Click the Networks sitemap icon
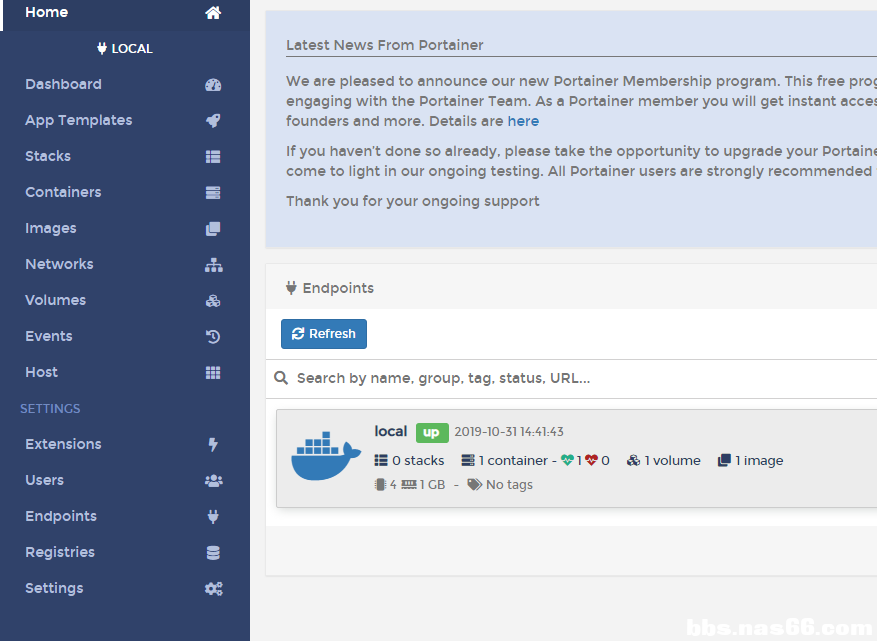Screen dimensions: 877x641 click(214, 265)
